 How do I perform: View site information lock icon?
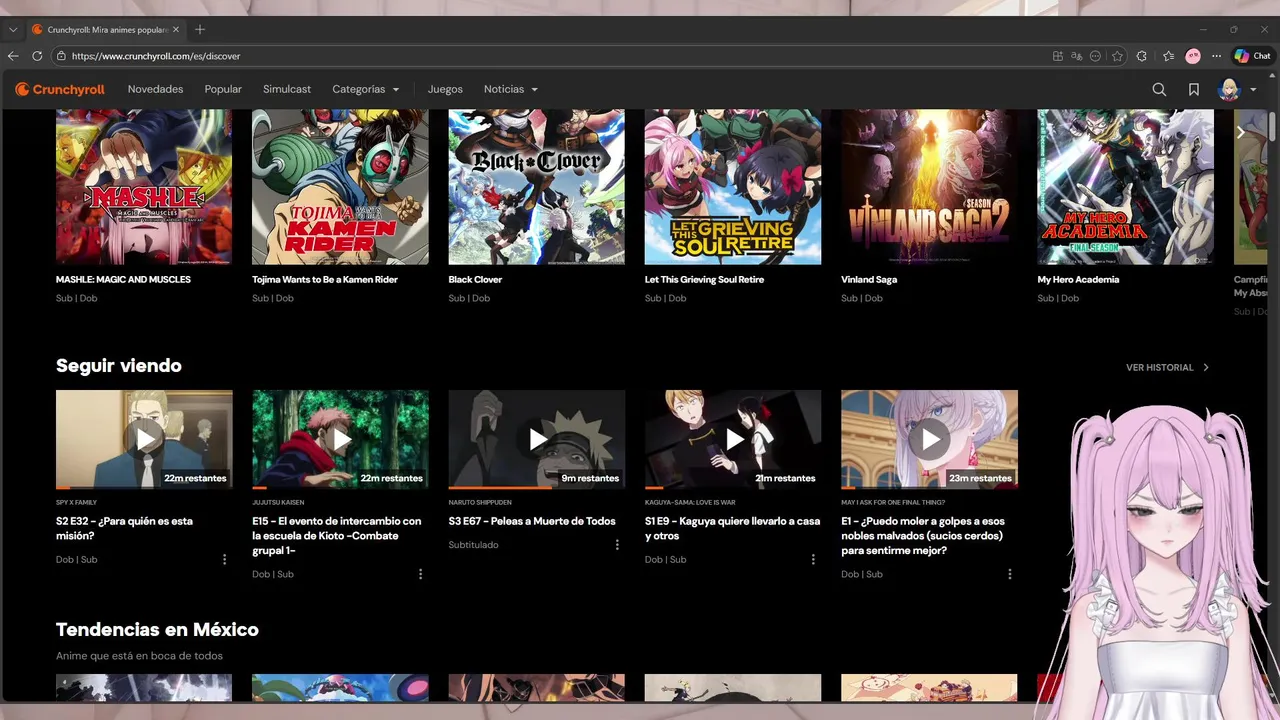tap(61, 56)
